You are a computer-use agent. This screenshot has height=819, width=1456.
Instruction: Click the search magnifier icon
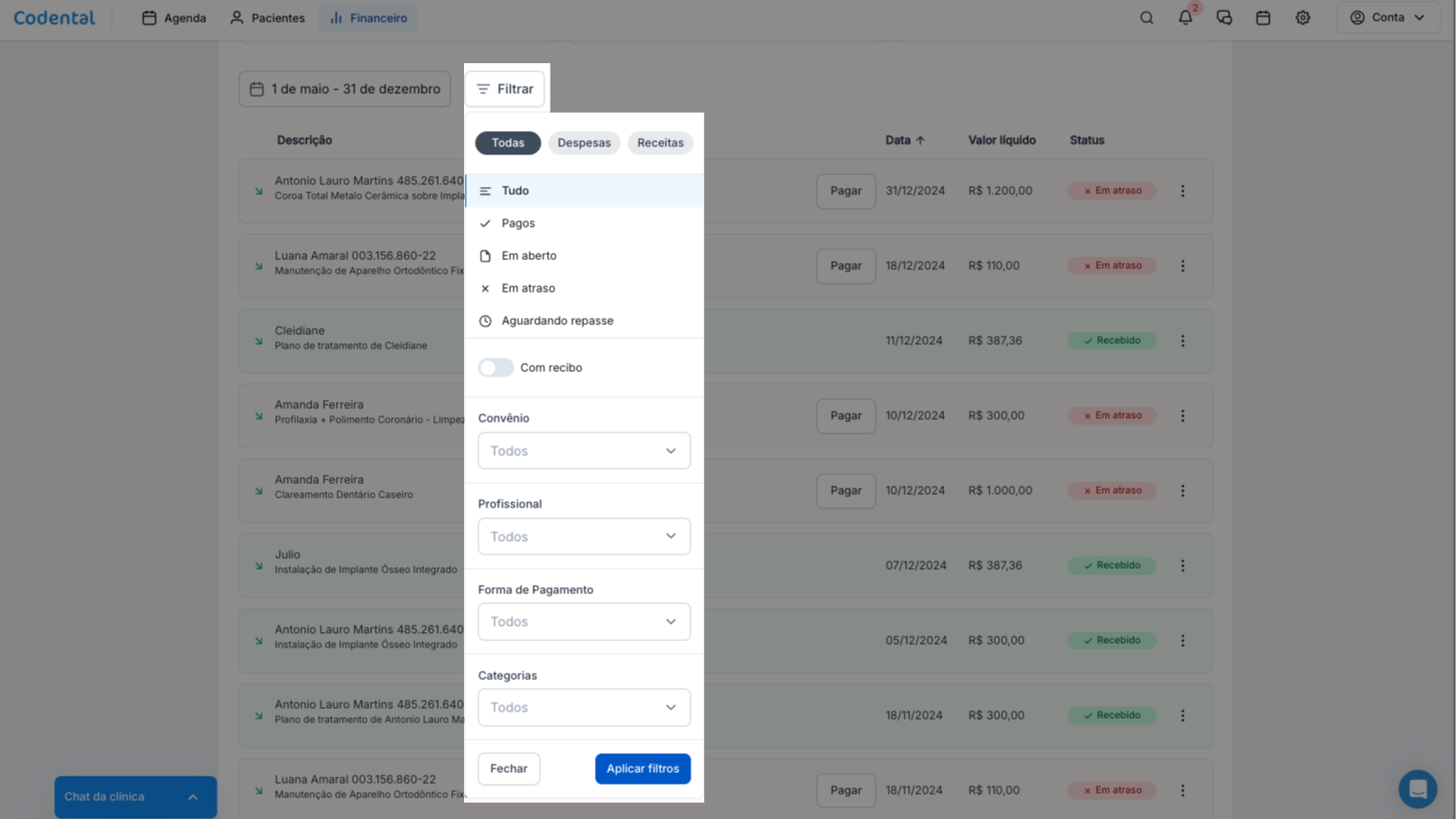coord(1146,18)
